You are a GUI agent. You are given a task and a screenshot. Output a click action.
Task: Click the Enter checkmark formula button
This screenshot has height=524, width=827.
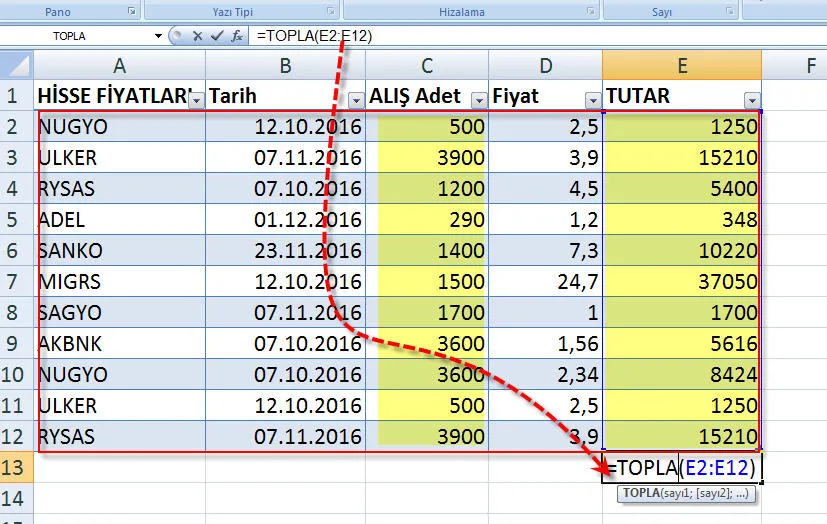coord(216,35)
